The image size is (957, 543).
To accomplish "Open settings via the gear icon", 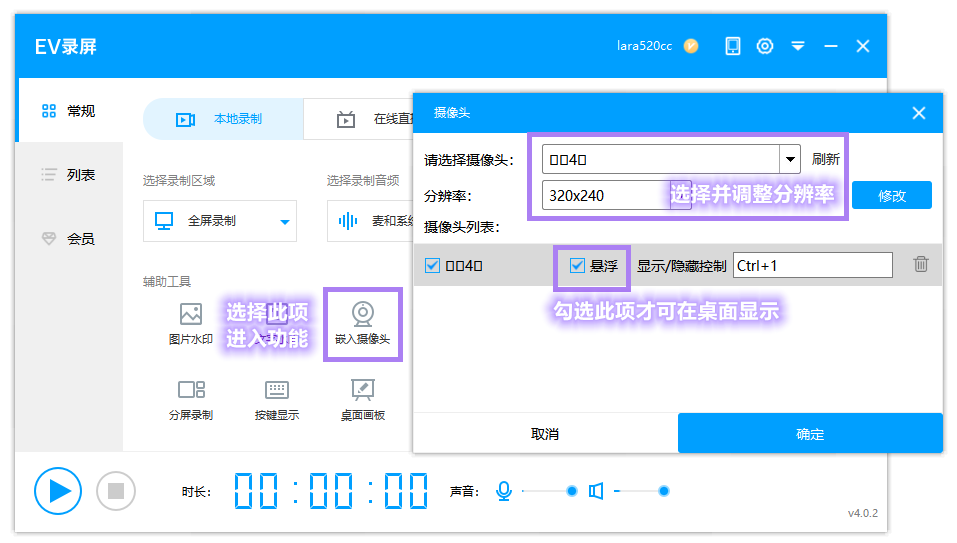I will point(765,46).
